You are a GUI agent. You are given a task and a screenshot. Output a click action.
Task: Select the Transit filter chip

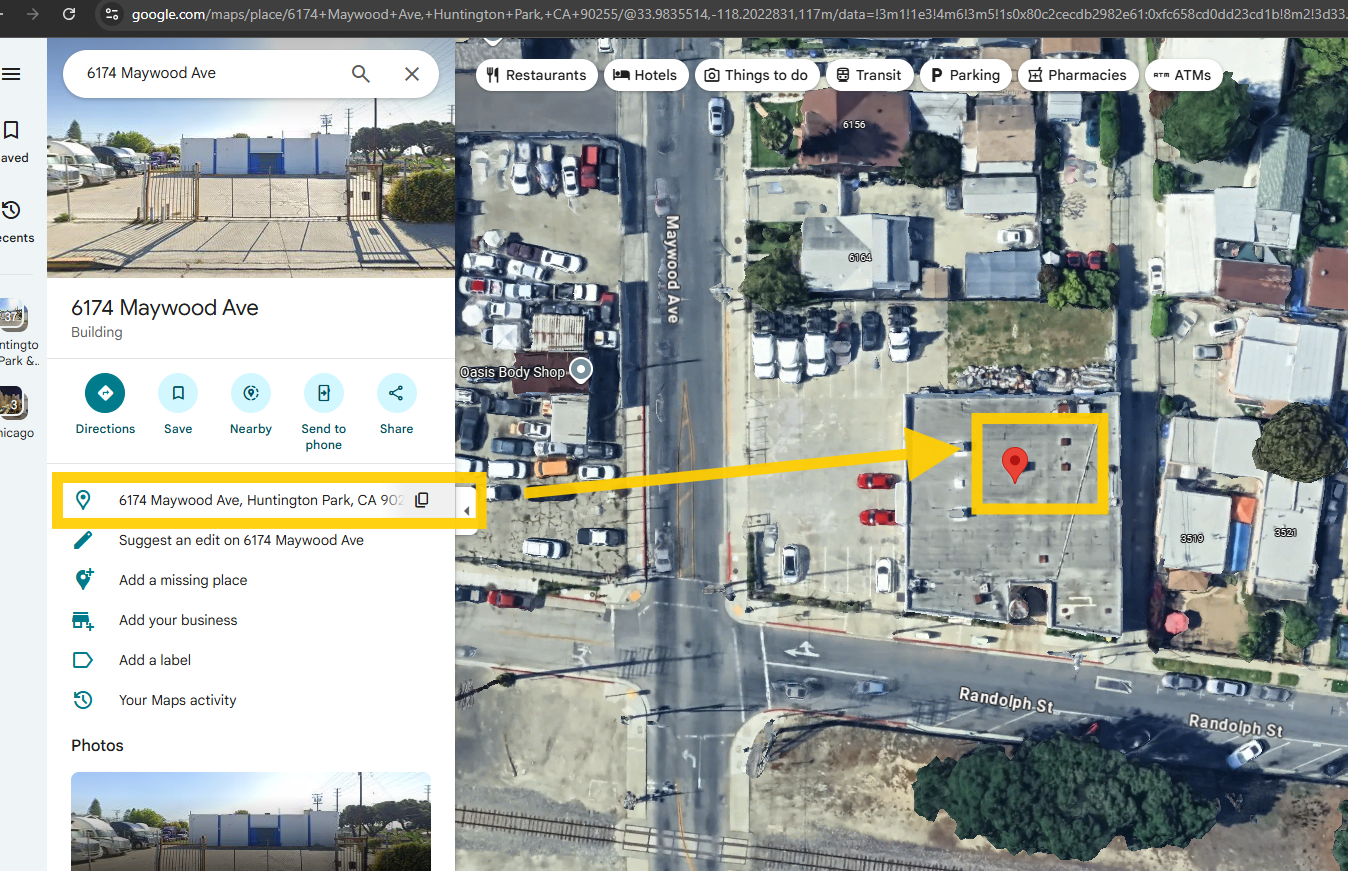(x=868, y=75)
